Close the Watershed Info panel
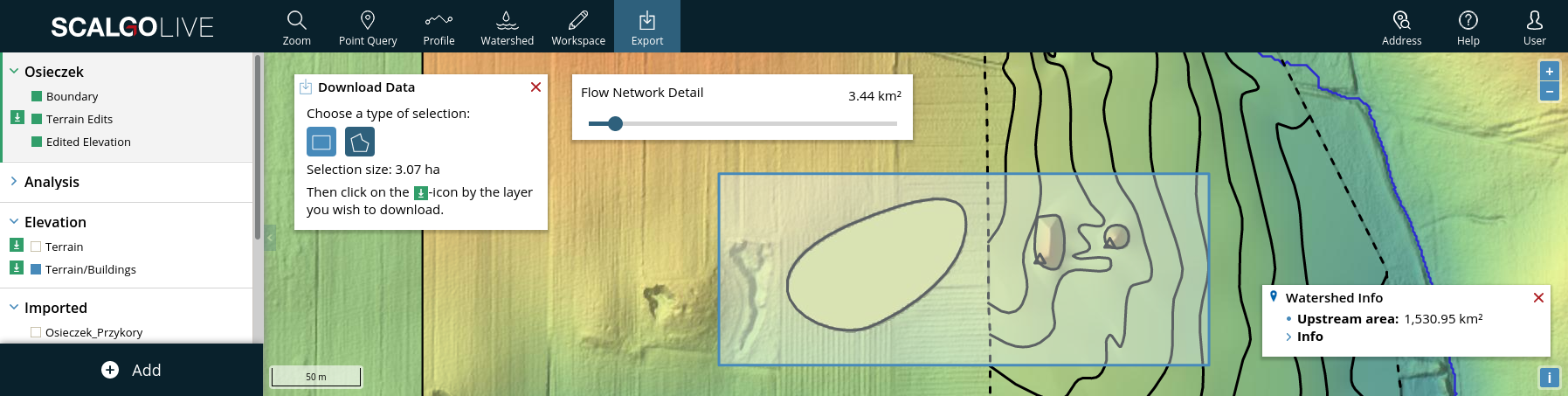1568x396 pixels. (x=1538, y=298)
